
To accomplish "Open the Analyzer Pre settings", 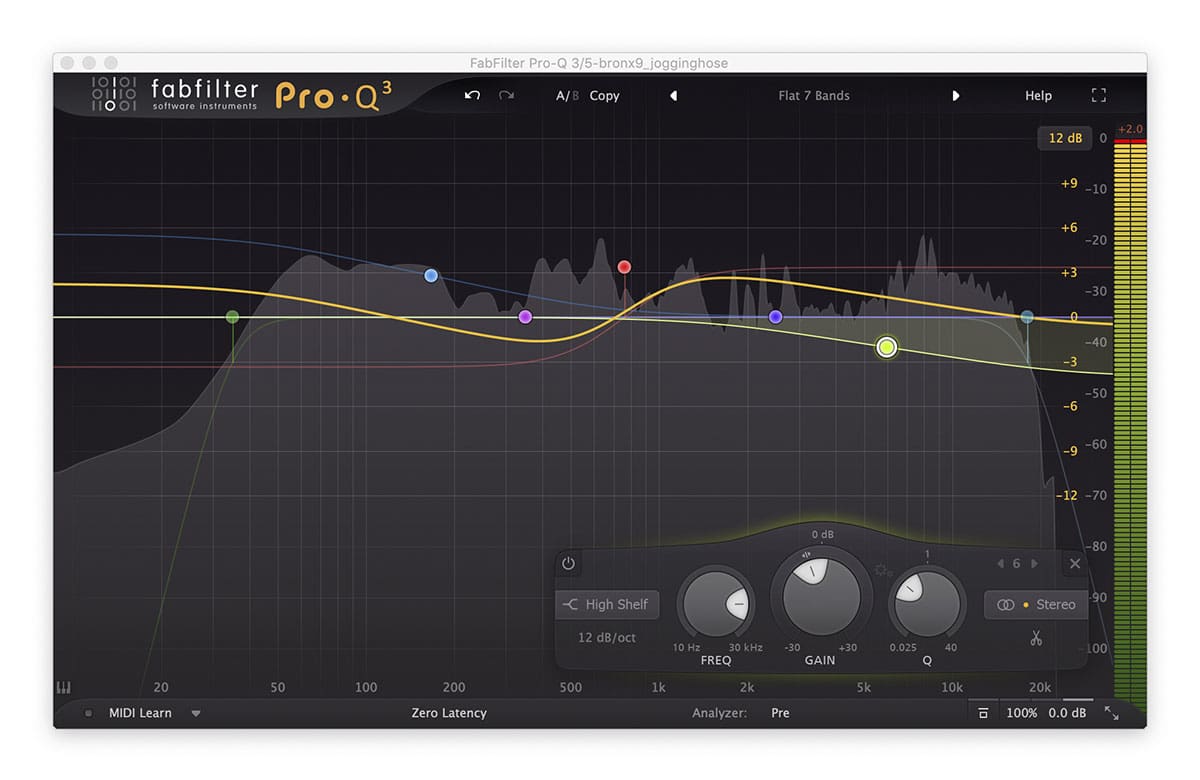I will point(780,713).
